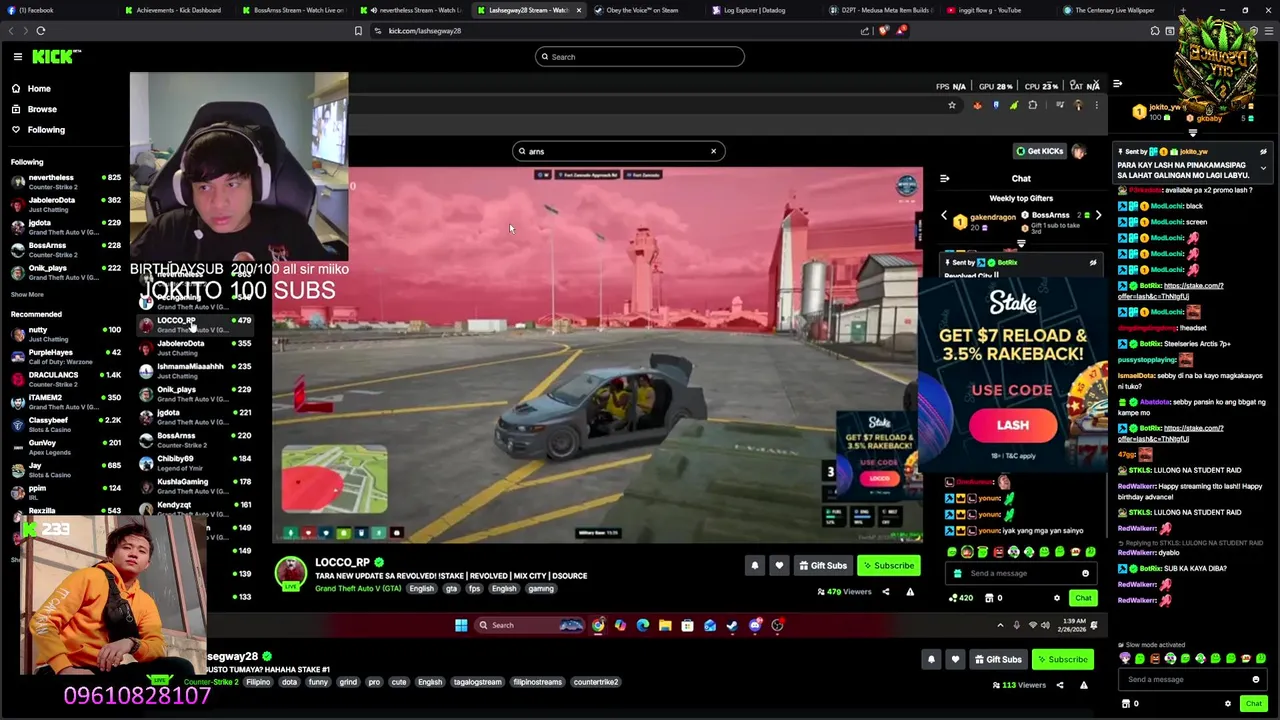Click outer Gift Subs button
The height and width of the screenshot is (720, 1280).
pos(998,660)
